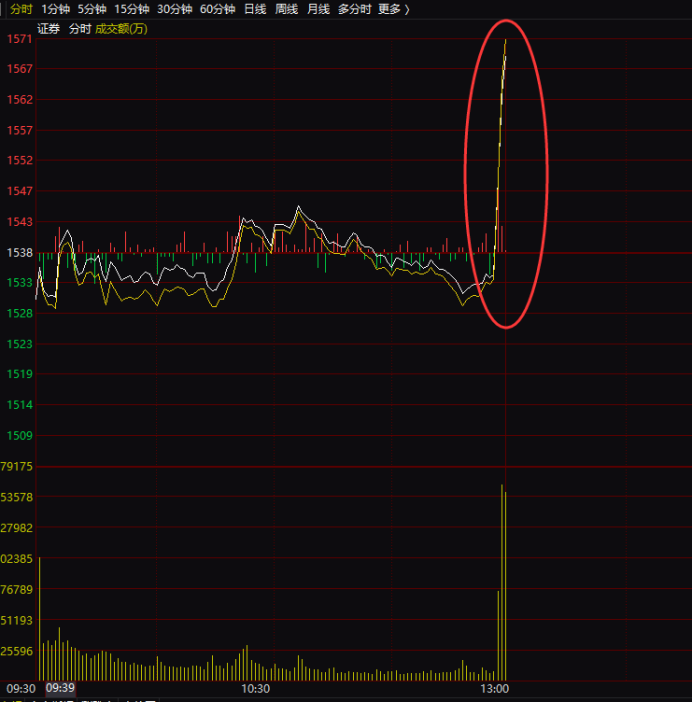Click the tallest volume bar near 13:00
The height and width of the screenshot is (703, 693).
[502, 580]
